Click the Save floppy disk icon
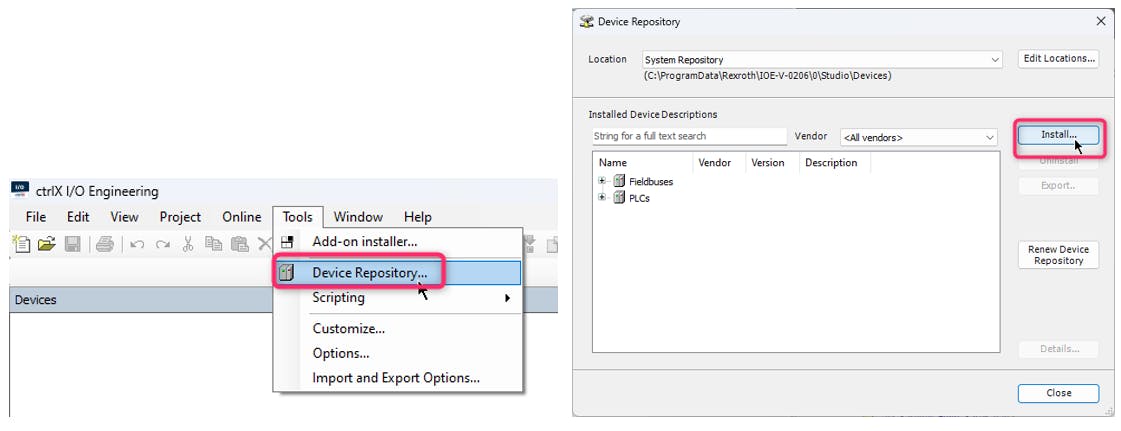Screen dimensions: 1121x431 (x=72, y=244)
